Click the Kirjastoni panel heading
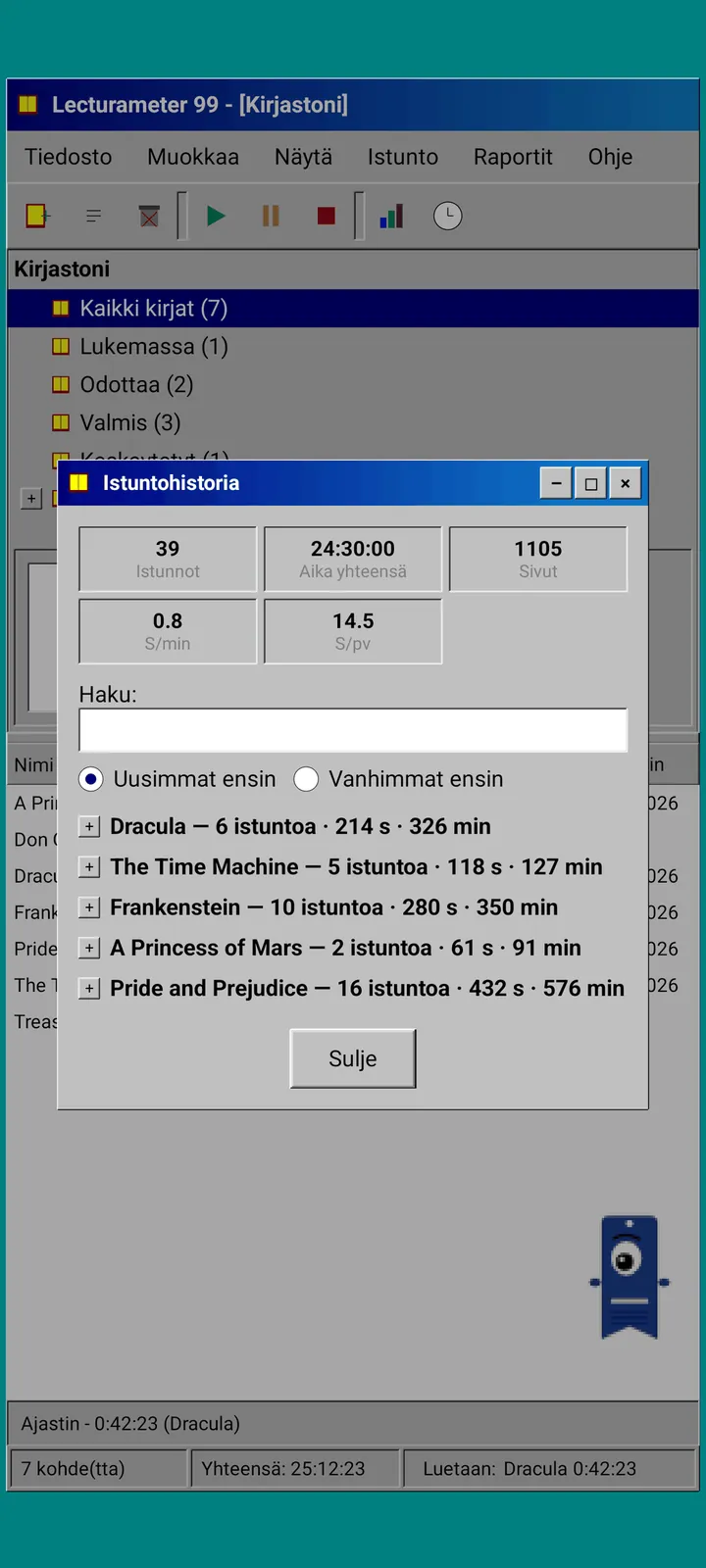 click(x=62, y=269)
